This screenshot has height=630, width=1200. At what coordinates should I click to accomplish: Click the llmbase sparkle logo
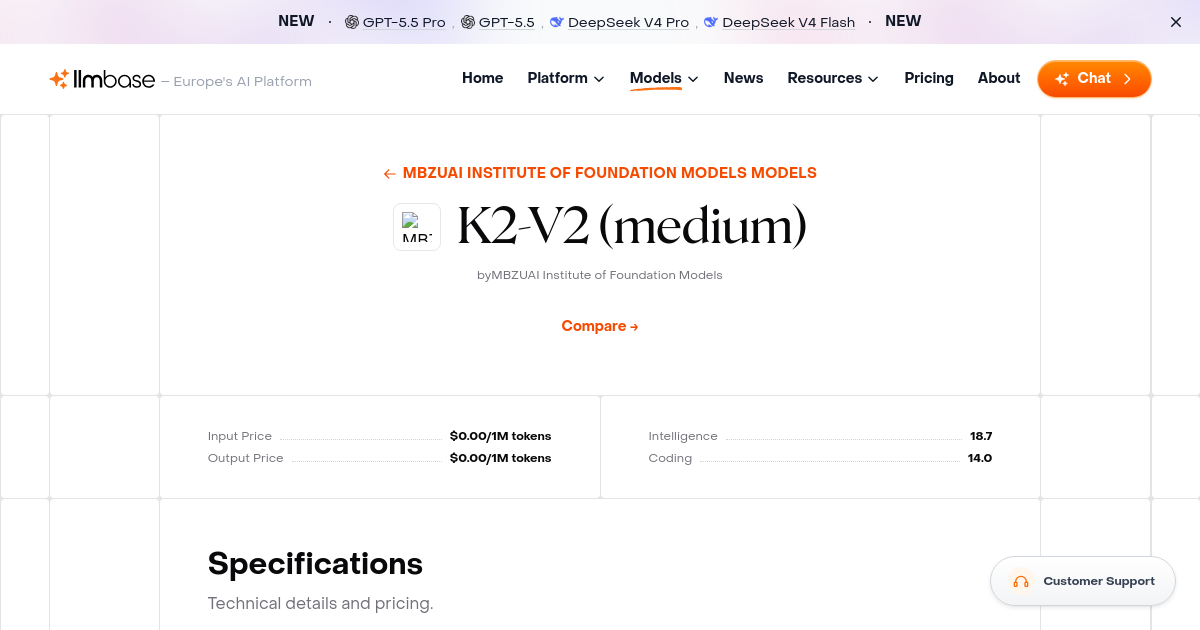click(x=57, y=78)
